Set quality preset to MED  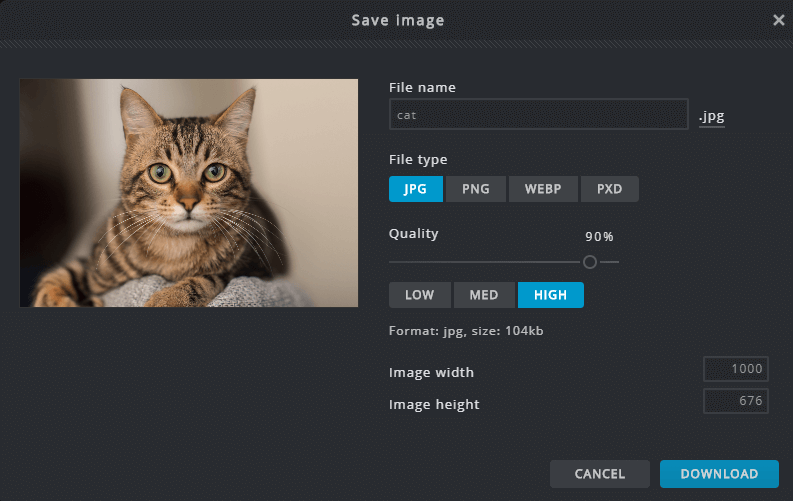tap(484, 295)
